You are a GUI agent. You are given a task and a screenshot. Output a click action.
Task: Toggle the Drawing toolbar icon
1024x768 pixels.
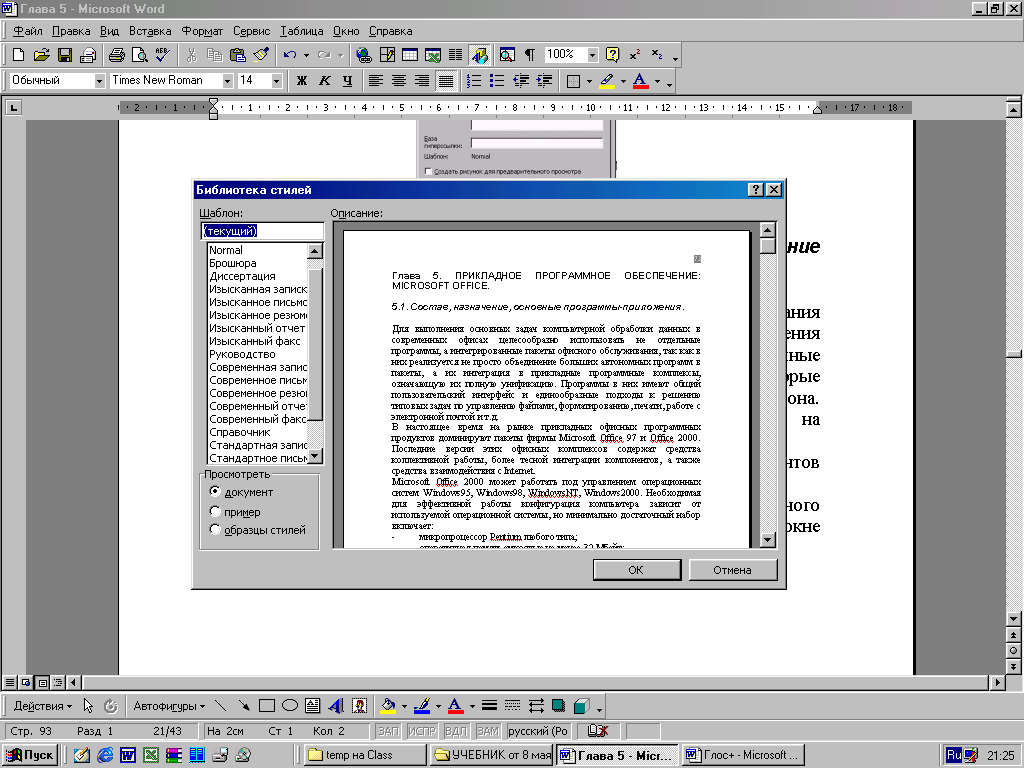pos(479,55)
